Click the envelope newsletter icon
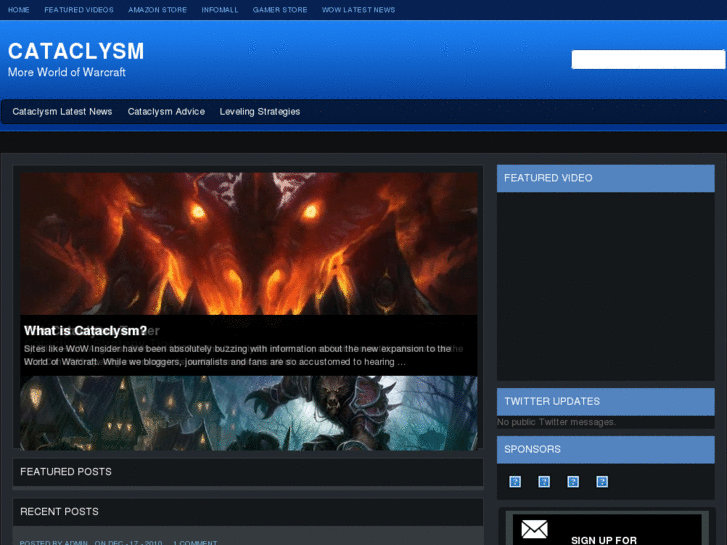The image size is (727, 545). (x=535, y=529)
